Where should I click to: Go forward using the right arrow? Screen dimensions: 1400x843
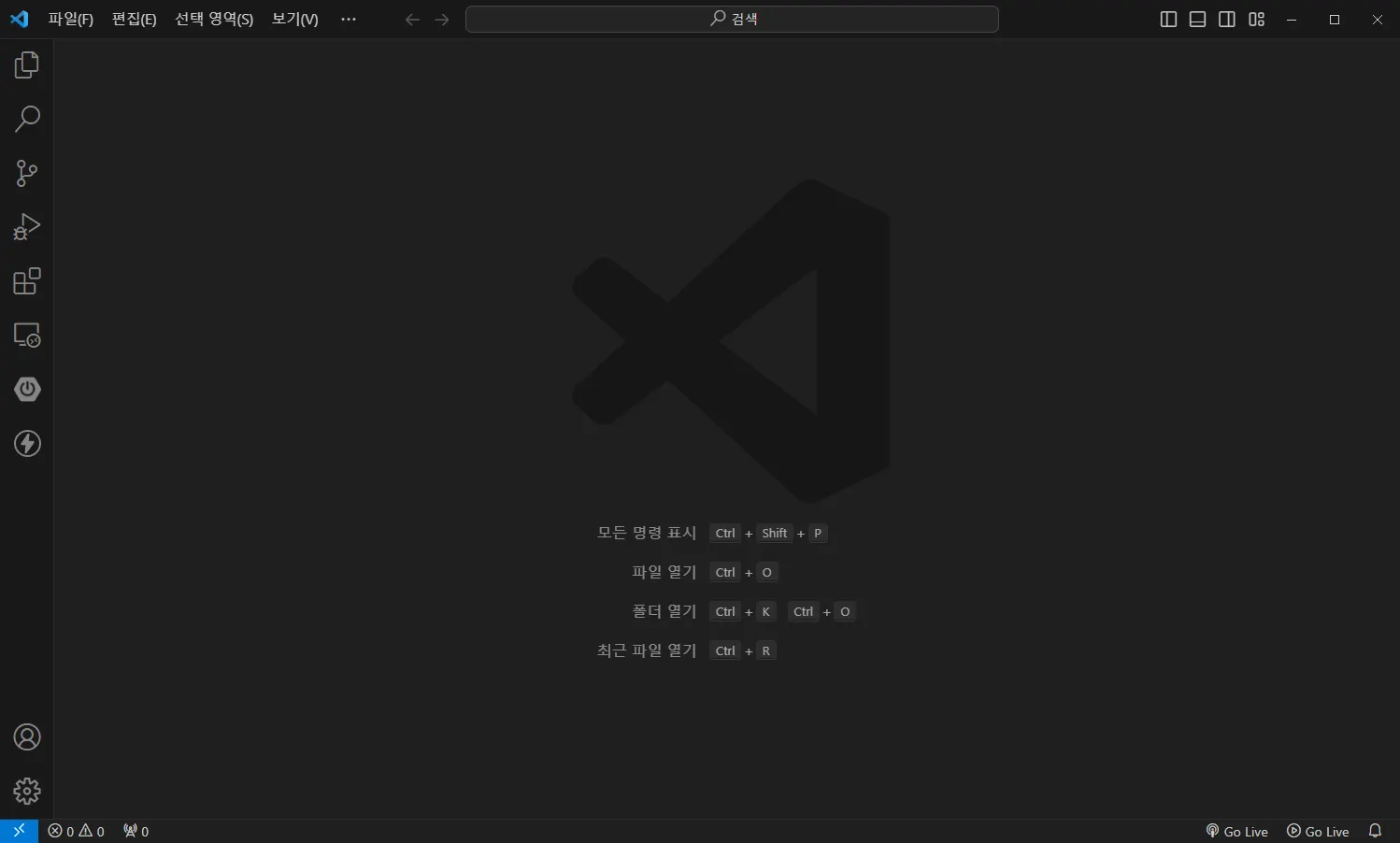click(x=442, y=20)
